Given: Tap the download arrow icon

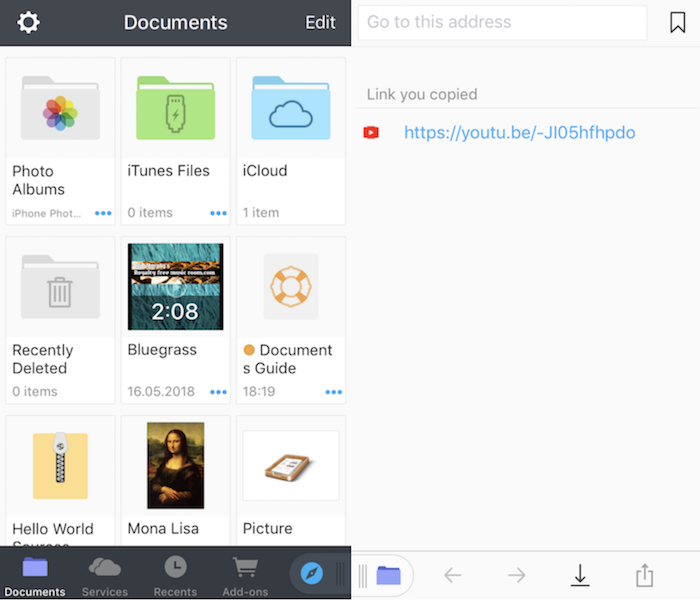Looking at the screenshot, I should point(580,575).
